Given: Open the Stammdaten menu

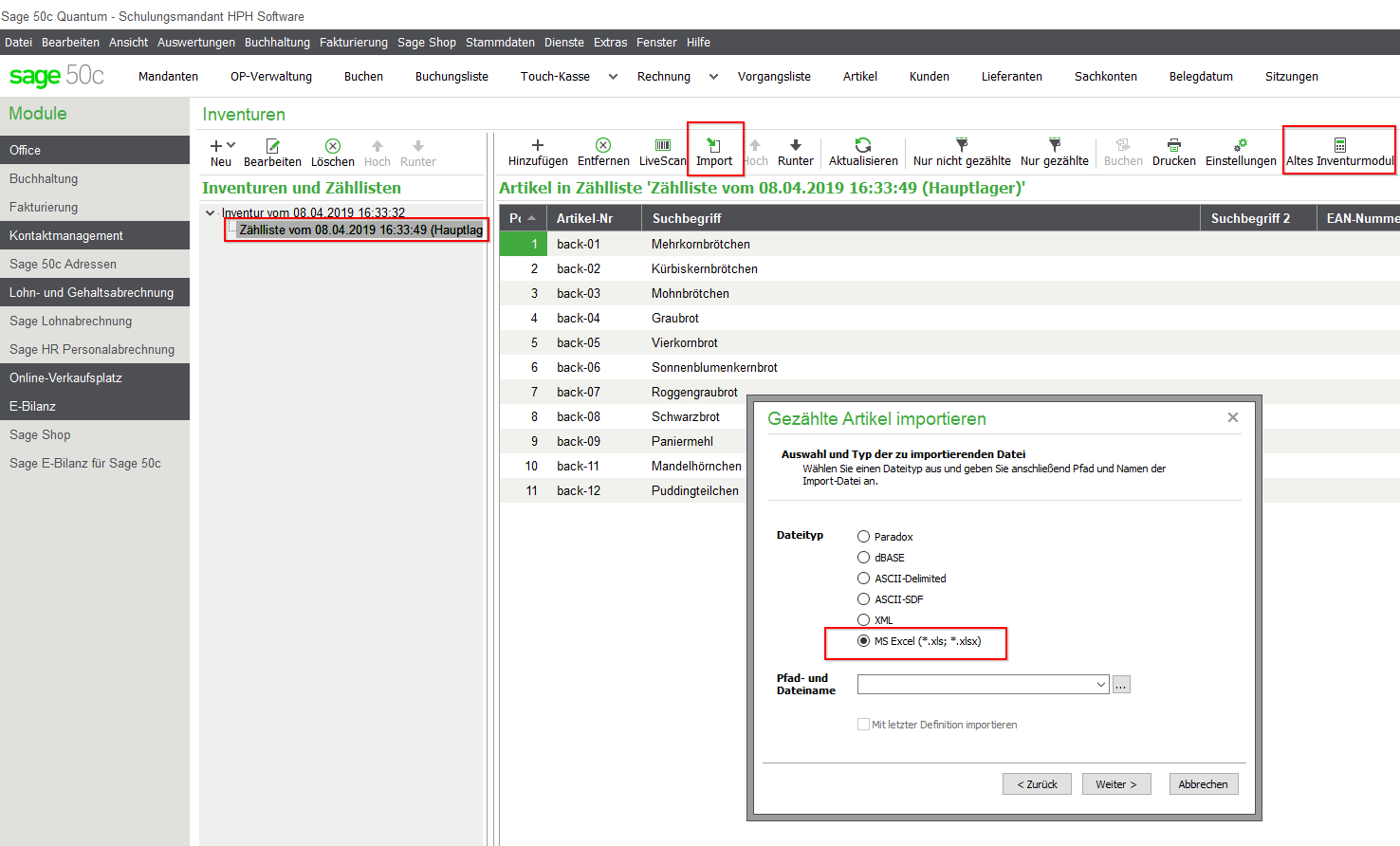Looking at the screenshot, I should tap(500, 43).
